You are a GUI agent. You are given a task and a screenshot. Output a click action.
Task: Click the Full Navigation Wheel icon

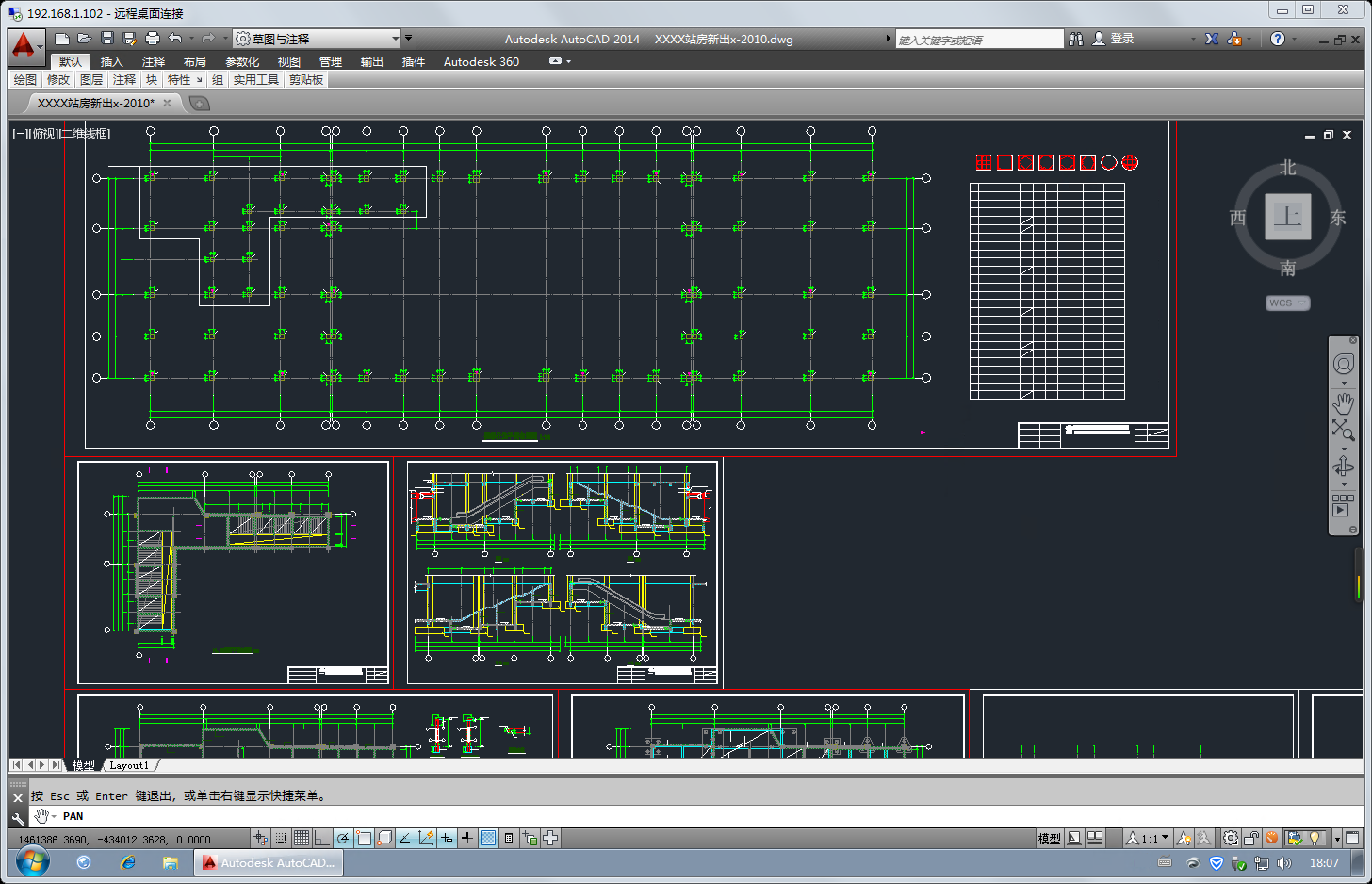point(1344,365)
